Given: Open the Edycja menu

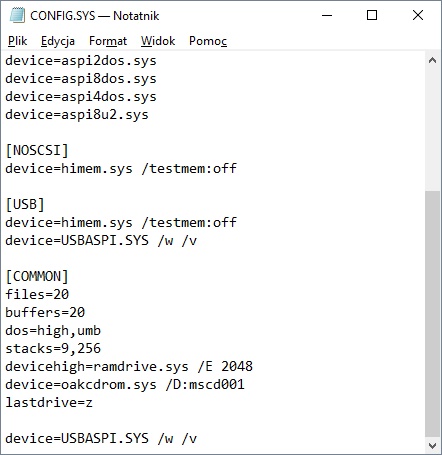Looking at the screenshot, I should [x=58, y=41].
